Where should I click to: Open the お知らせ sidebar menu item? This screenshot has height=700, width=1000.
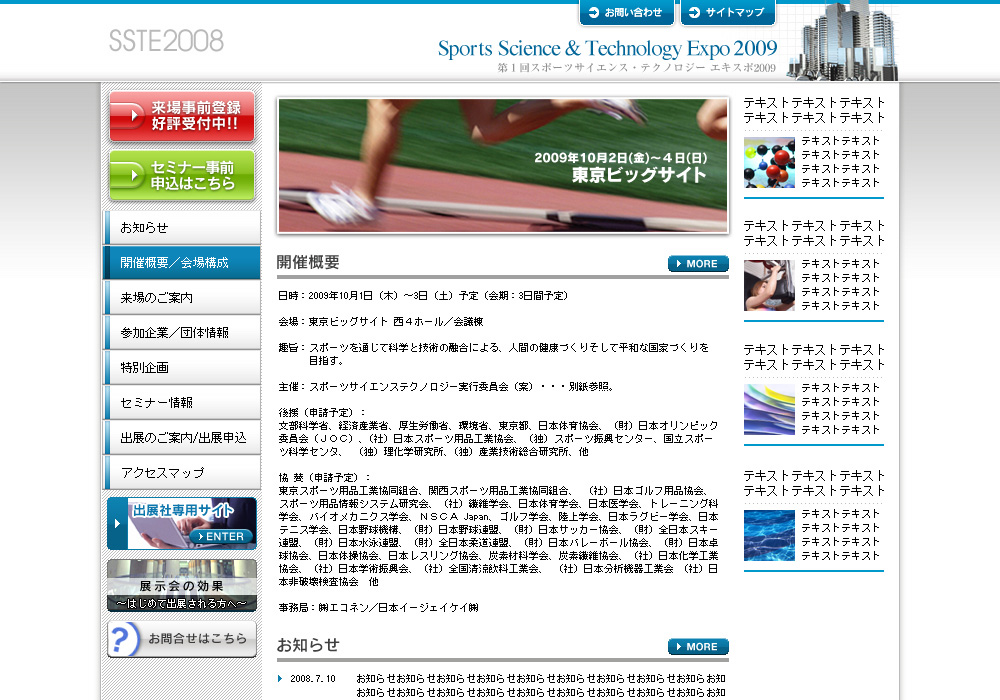pyautogui.click(x=182, y=228)
